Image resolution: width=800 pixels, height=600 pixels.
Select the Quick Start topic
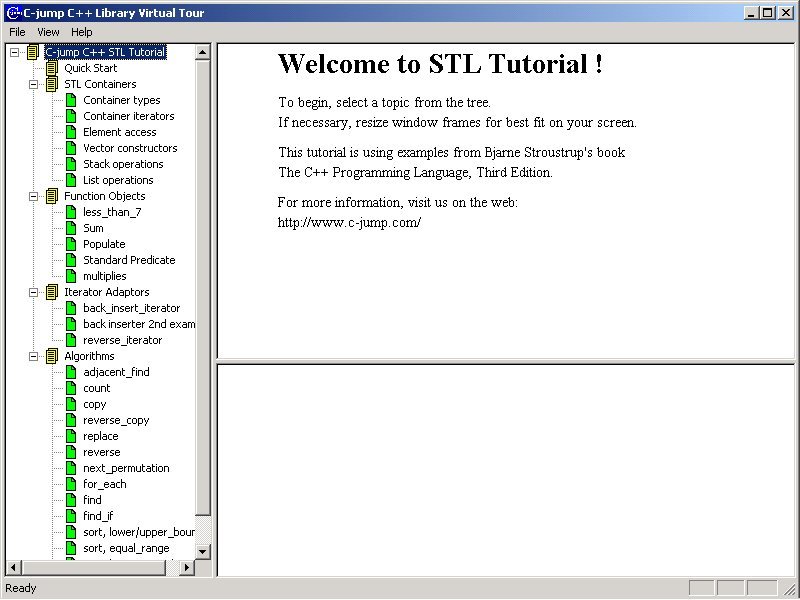point(90,68)
